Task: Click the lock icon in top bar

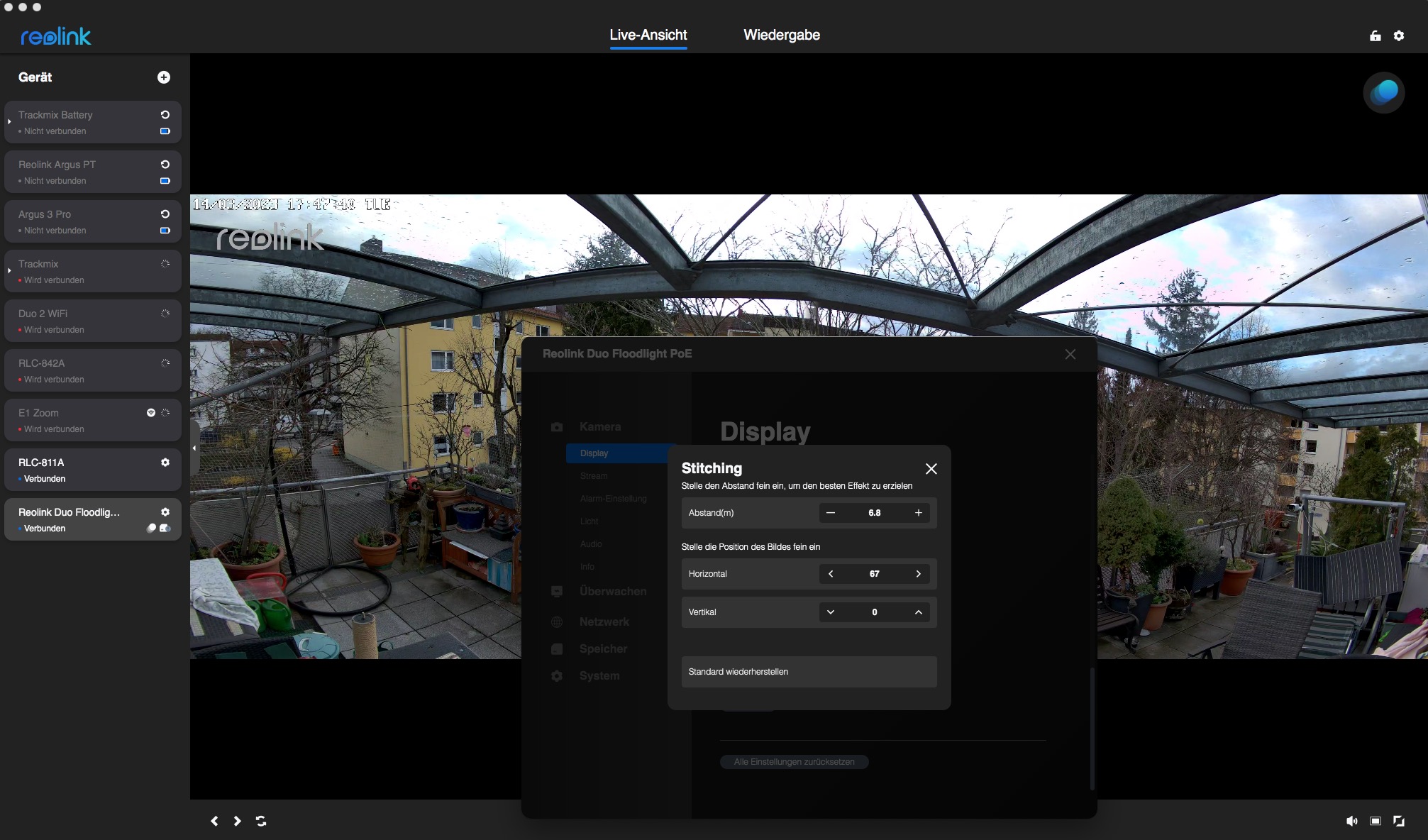Action: click(x=1375, y=35)
